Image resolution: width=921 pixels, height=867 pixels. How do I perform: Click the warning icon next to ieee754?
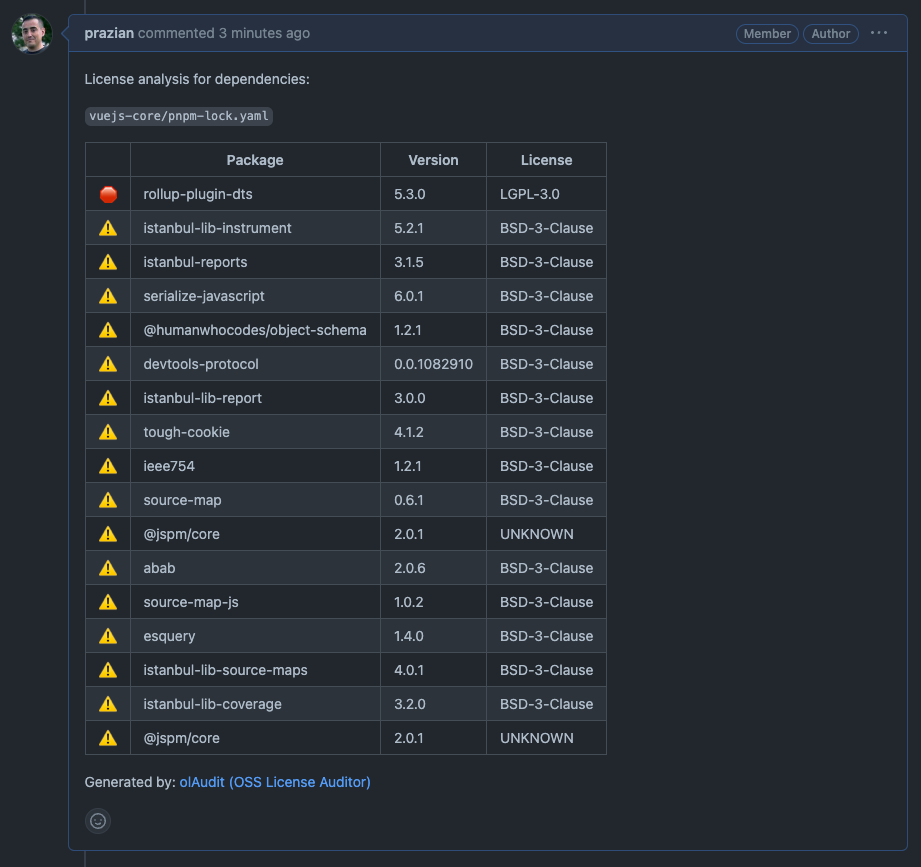[107, 466]
